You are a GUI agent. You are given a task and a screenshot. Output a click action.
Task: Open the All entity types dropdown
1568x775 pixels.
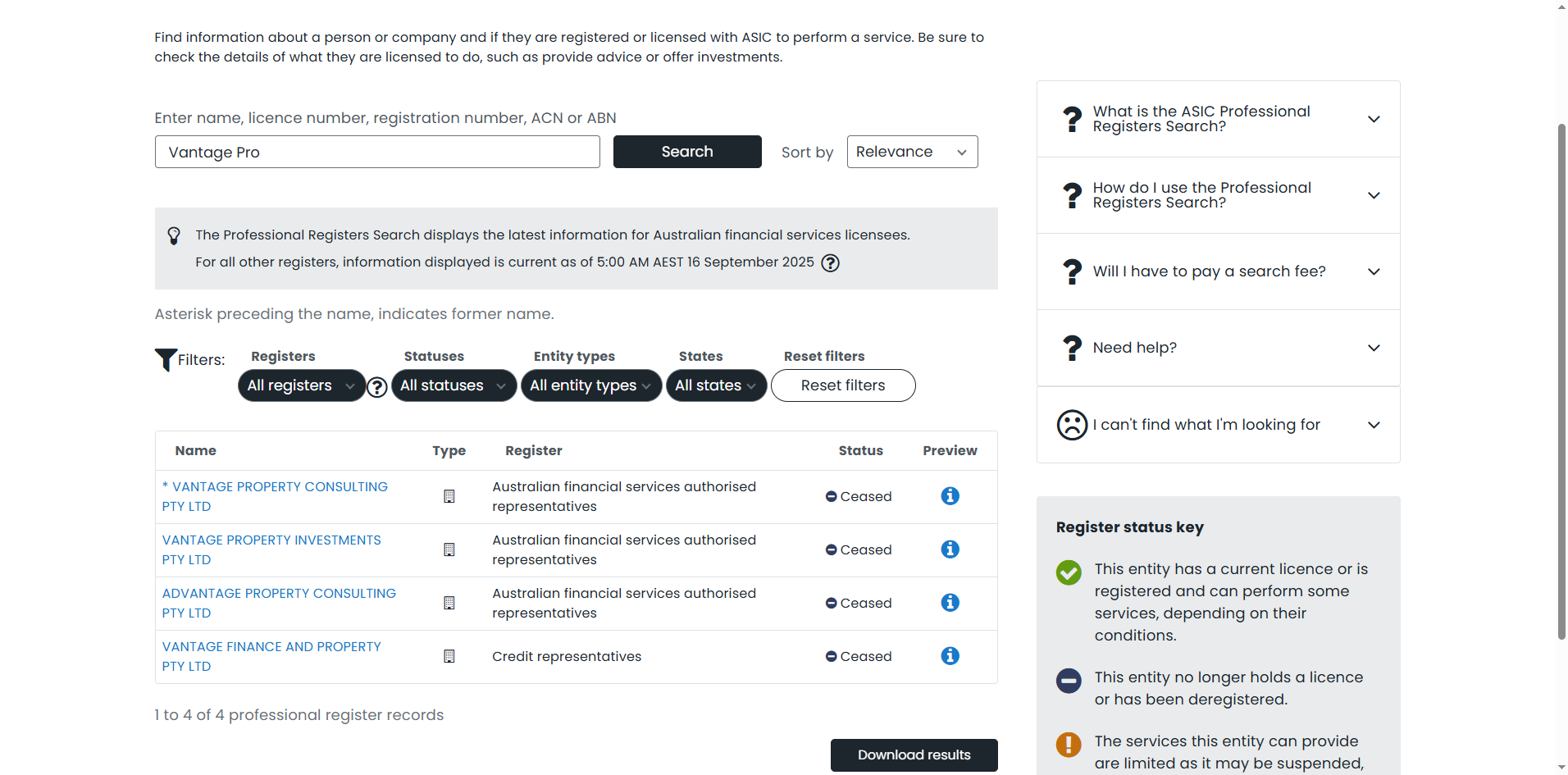coord(590,385)
